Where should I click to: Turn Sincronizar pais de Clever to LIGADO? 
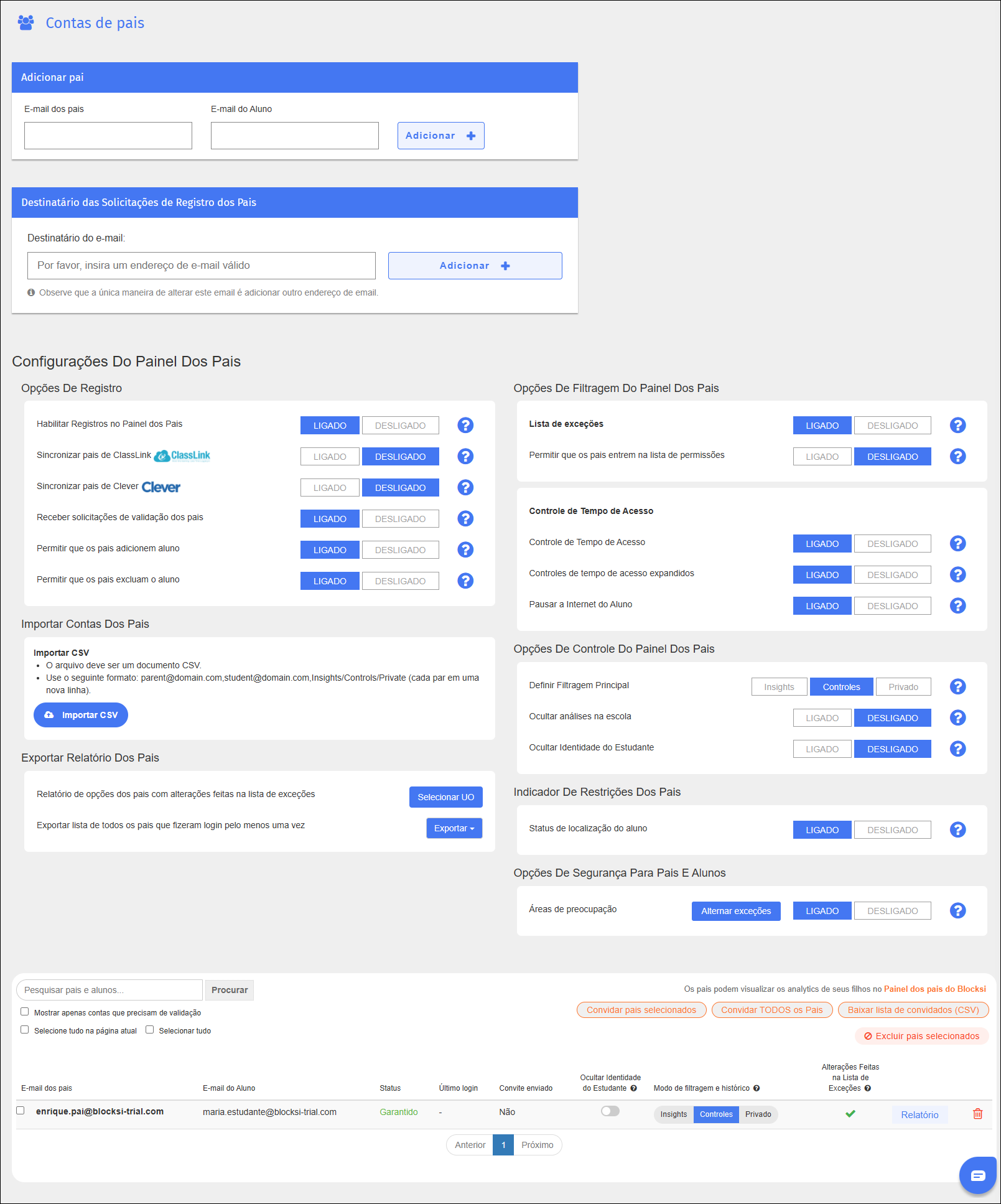[330, 487]
